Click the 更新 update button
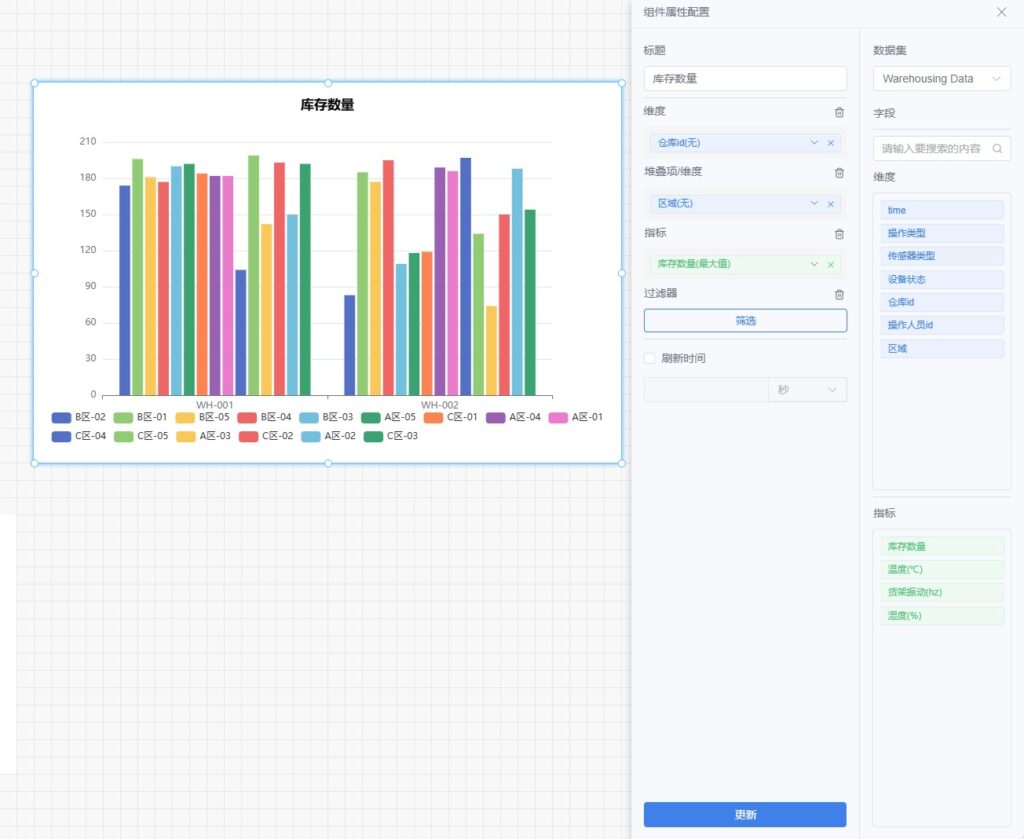Image resolution: width=1024 pixels, height=839 pixels. (745, 815)
